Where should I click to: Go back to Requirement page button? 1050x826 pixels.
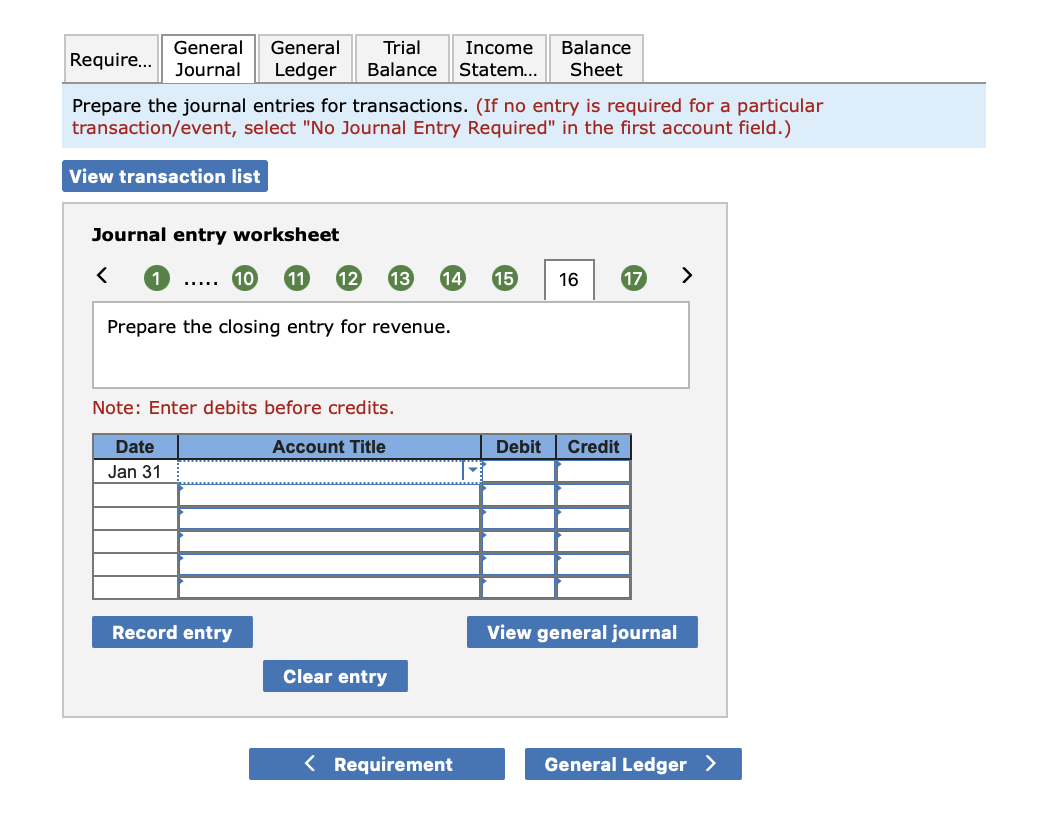376,764
